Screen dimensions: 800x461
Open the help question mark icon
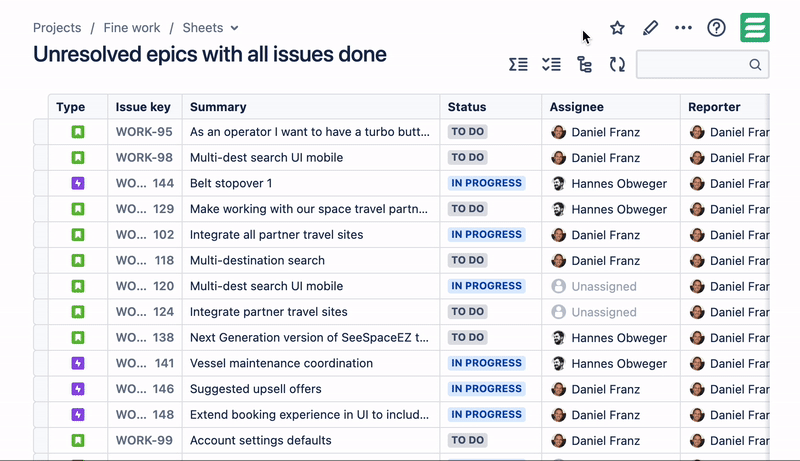pyautogui.click(x=716, y=28)
